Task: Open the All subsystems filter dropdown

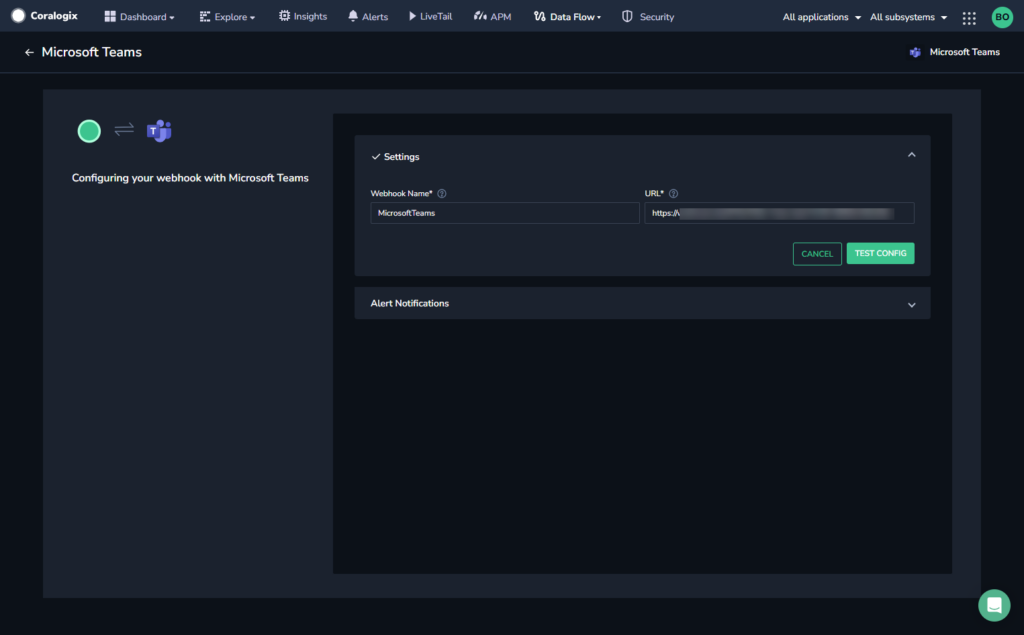Action: (x=908, y=17)
